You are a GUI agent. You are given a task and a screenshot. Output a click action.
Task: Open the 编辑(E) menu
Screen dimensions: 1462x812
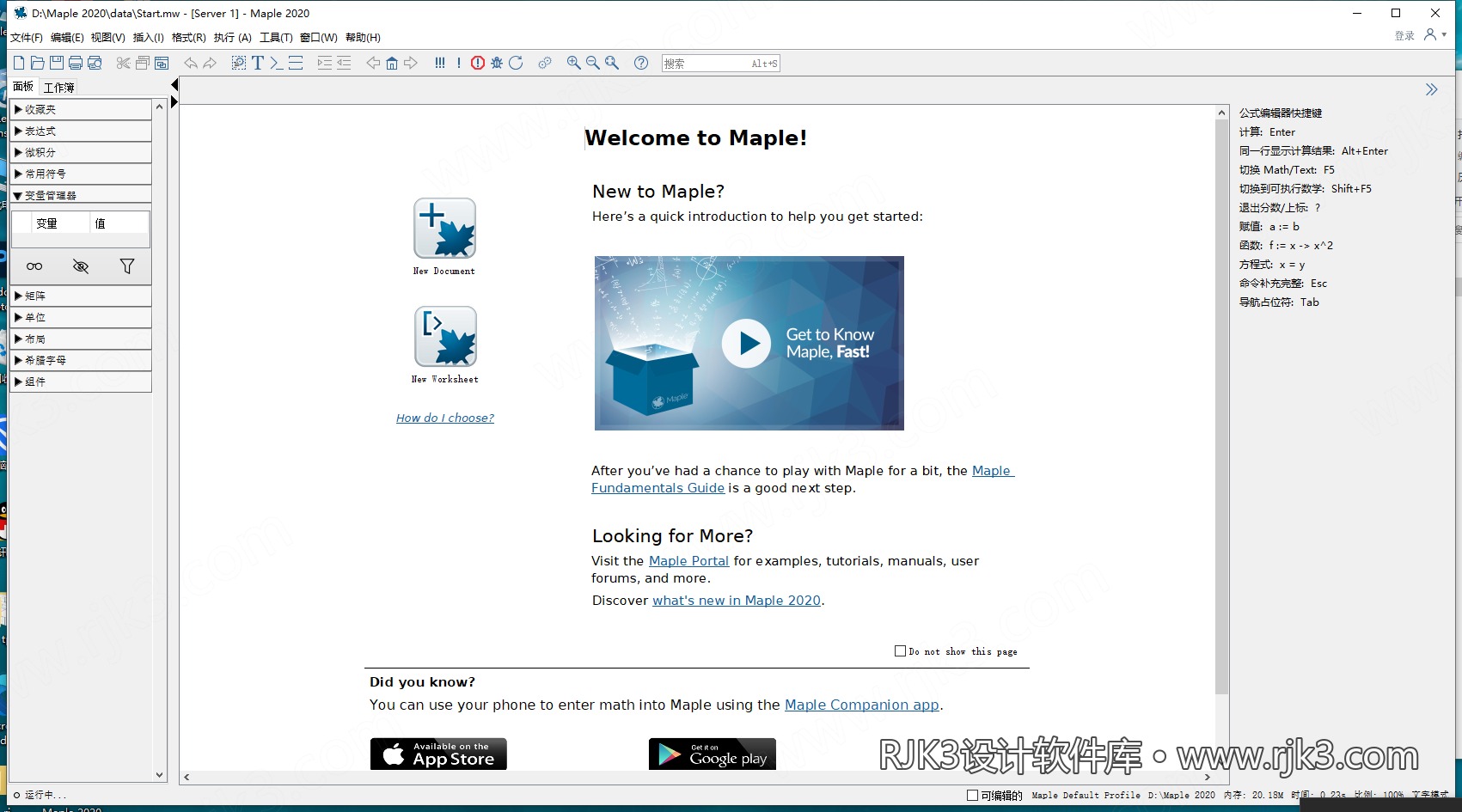pyautogui.click(x=67, y=38)
